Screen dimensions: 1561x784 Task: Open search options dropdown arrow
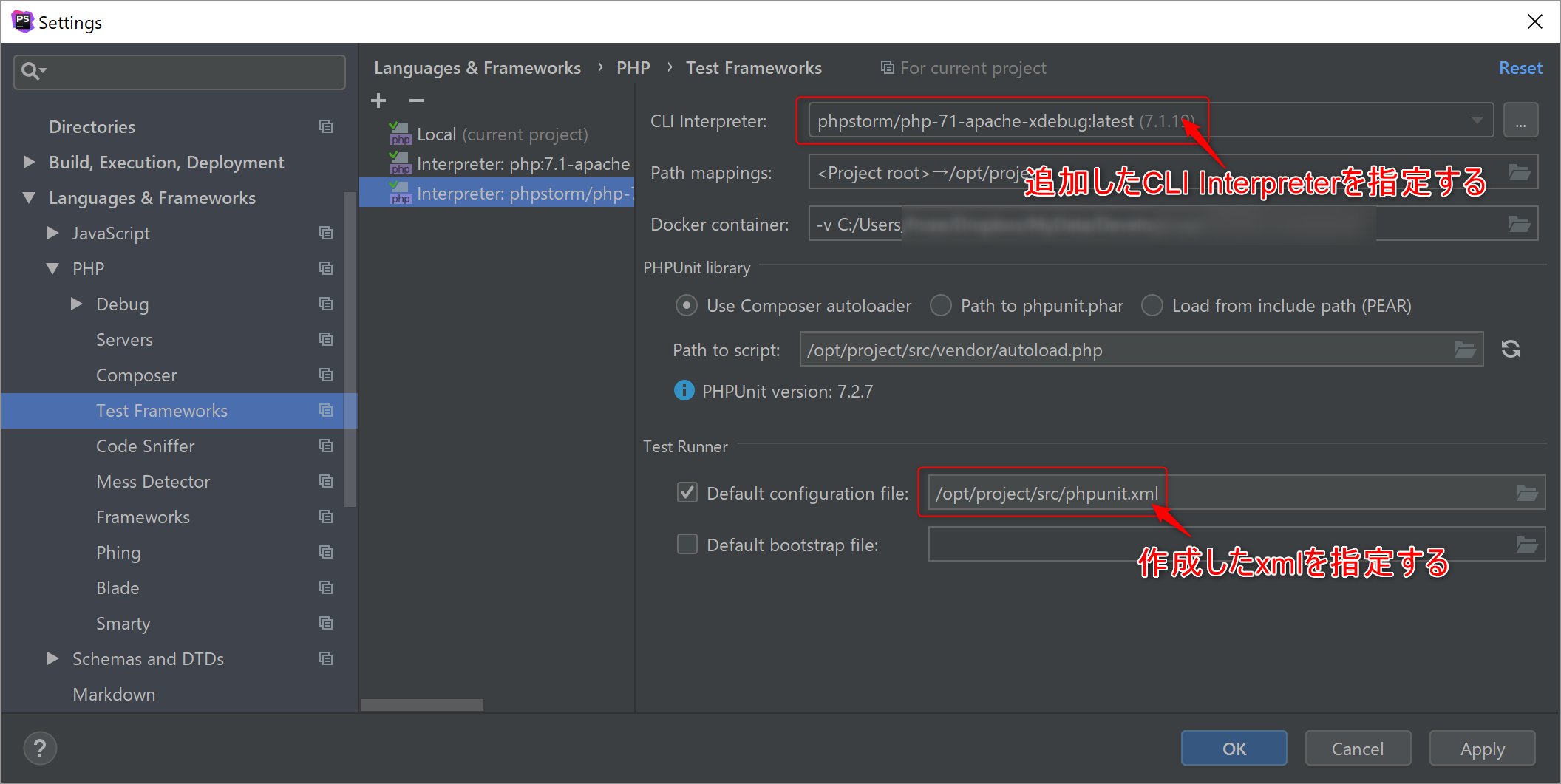pos(43,71)
